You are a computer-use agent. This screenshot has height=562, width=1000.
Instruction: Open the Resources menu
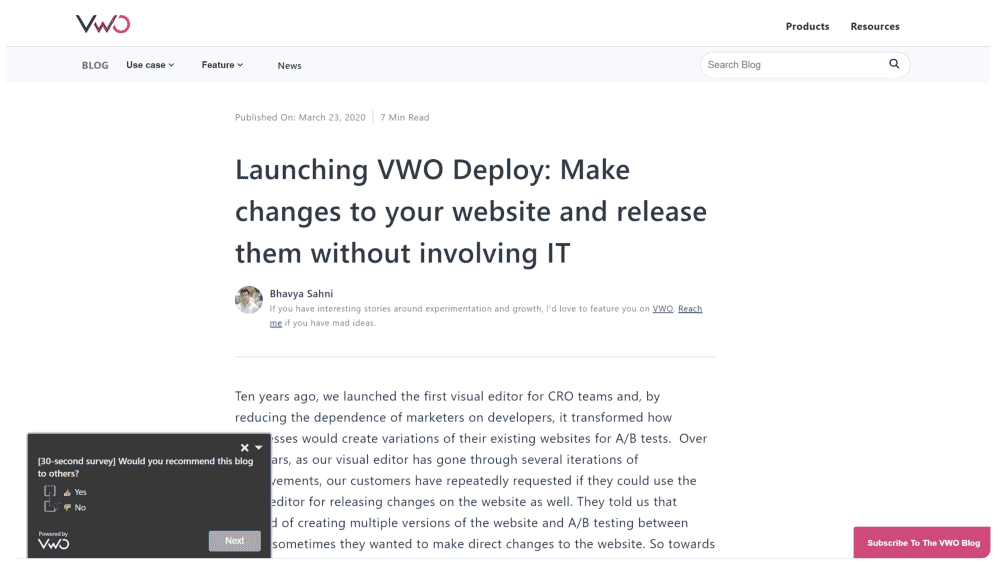click(875, 26)
